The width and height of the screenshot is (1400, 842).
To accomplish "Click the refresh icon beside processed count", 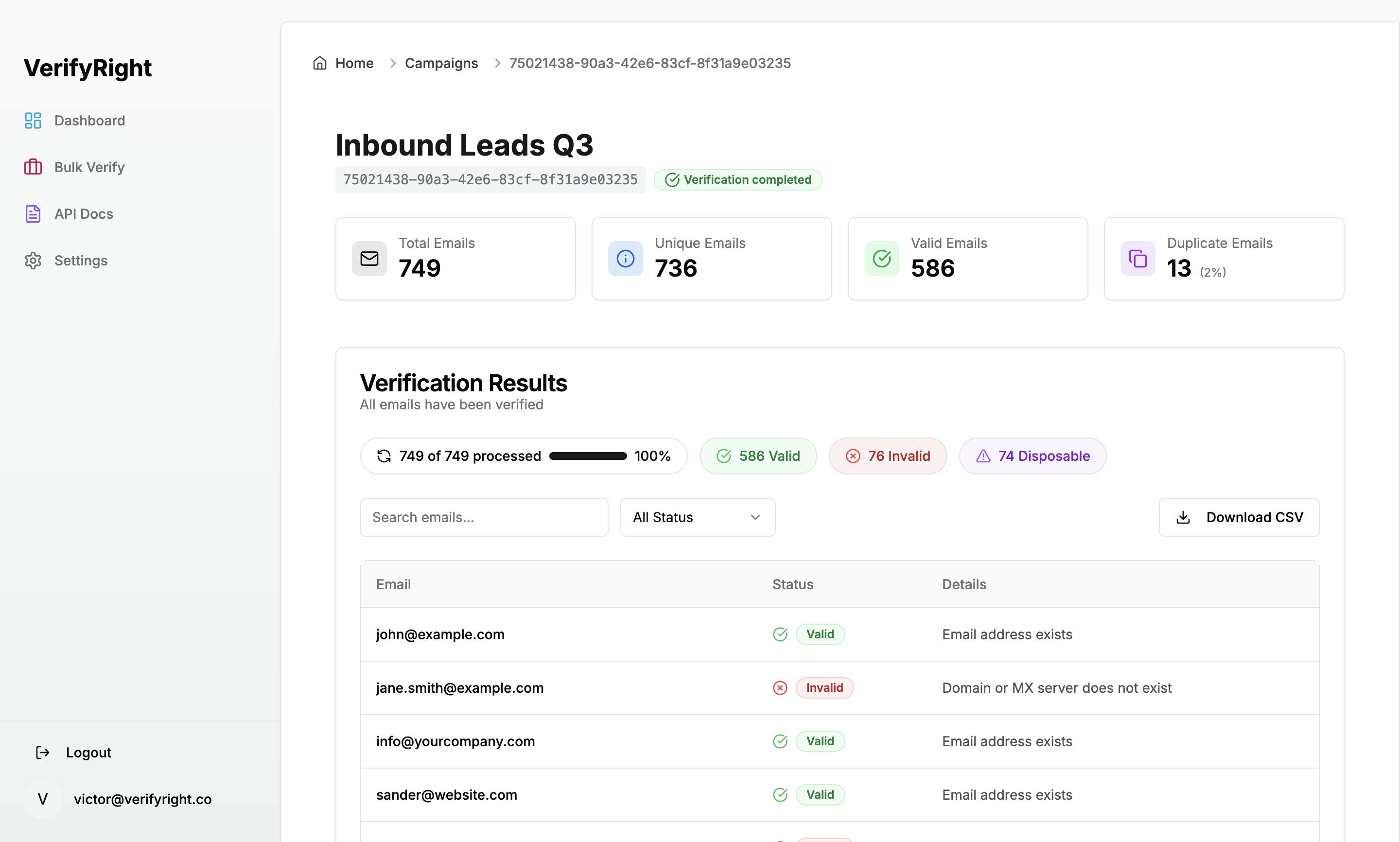I will [x=384, y=456].
